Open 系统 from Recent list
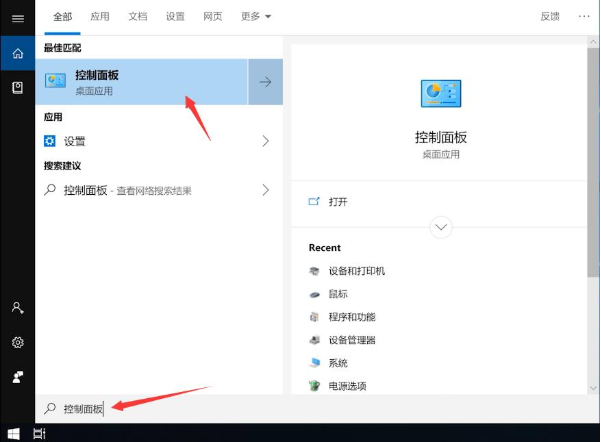Image resolution: width=601 pixels, height=442 pixels. tap(338, 363)
